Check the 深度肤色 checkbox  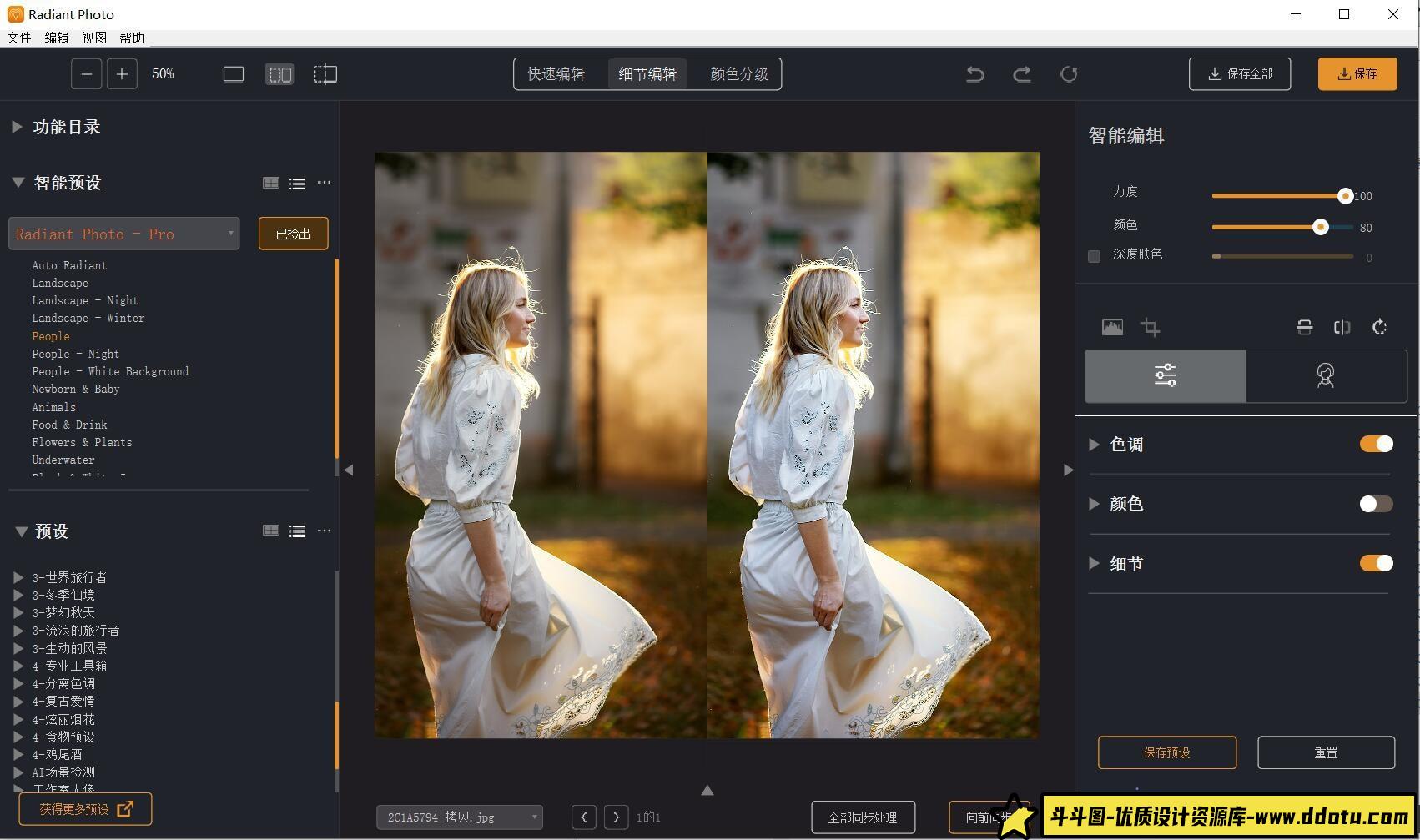point(1094,256)
